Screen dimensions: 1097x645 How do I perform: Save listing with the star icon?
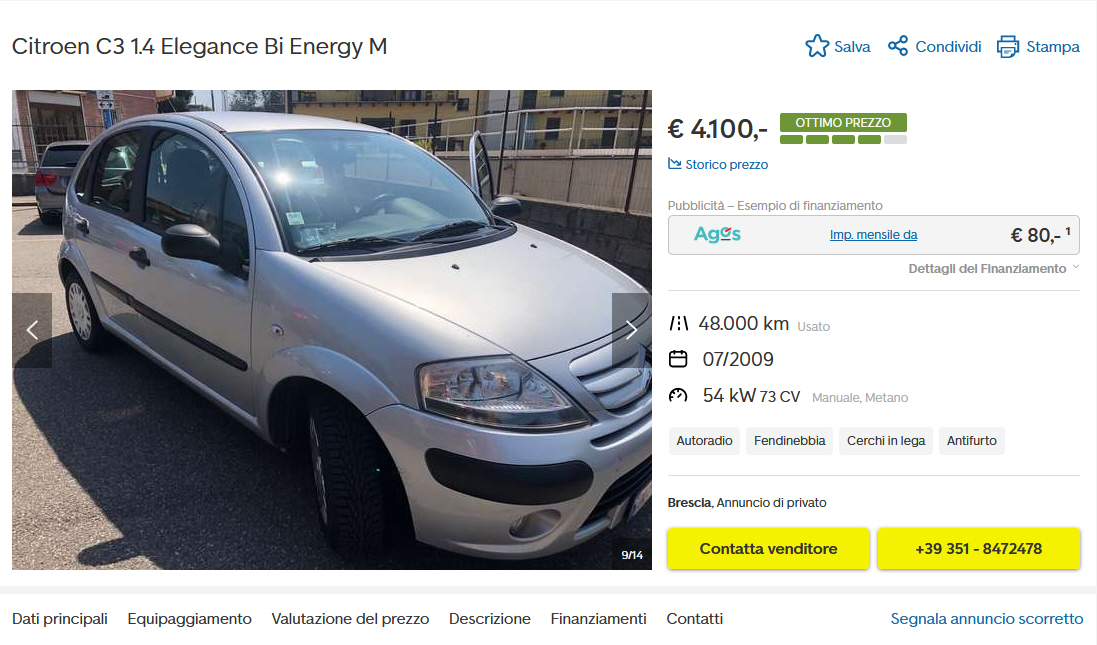point(816,46)
